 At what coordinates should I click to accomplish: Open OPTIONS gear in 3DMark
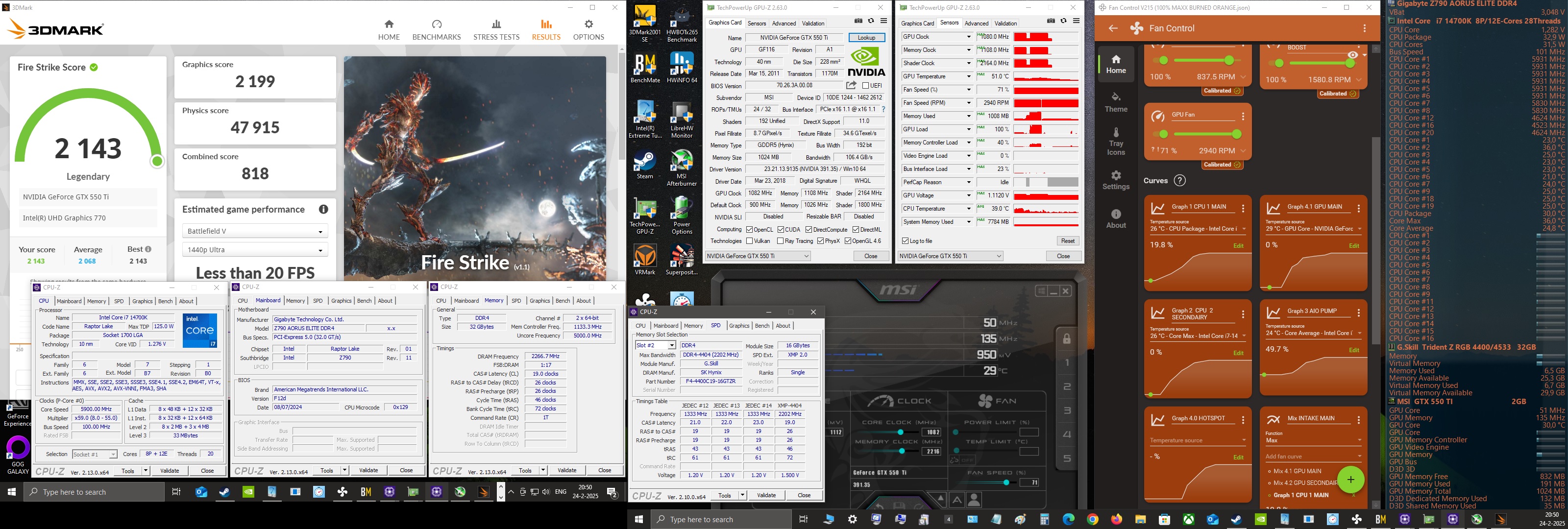pyautogui.click(x=588, y=30)
